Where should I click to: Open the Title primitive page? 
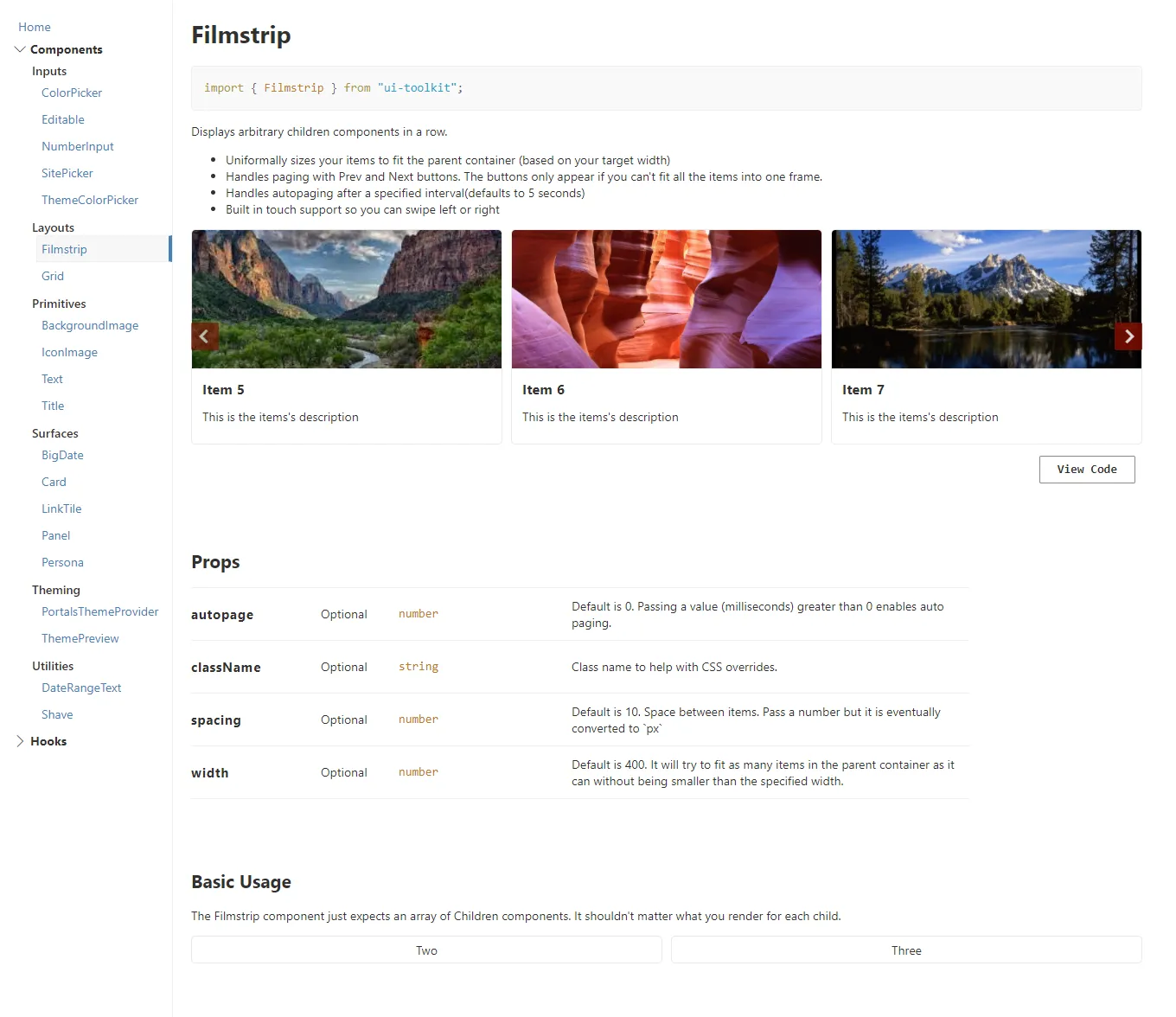click(x=53, y=406)
